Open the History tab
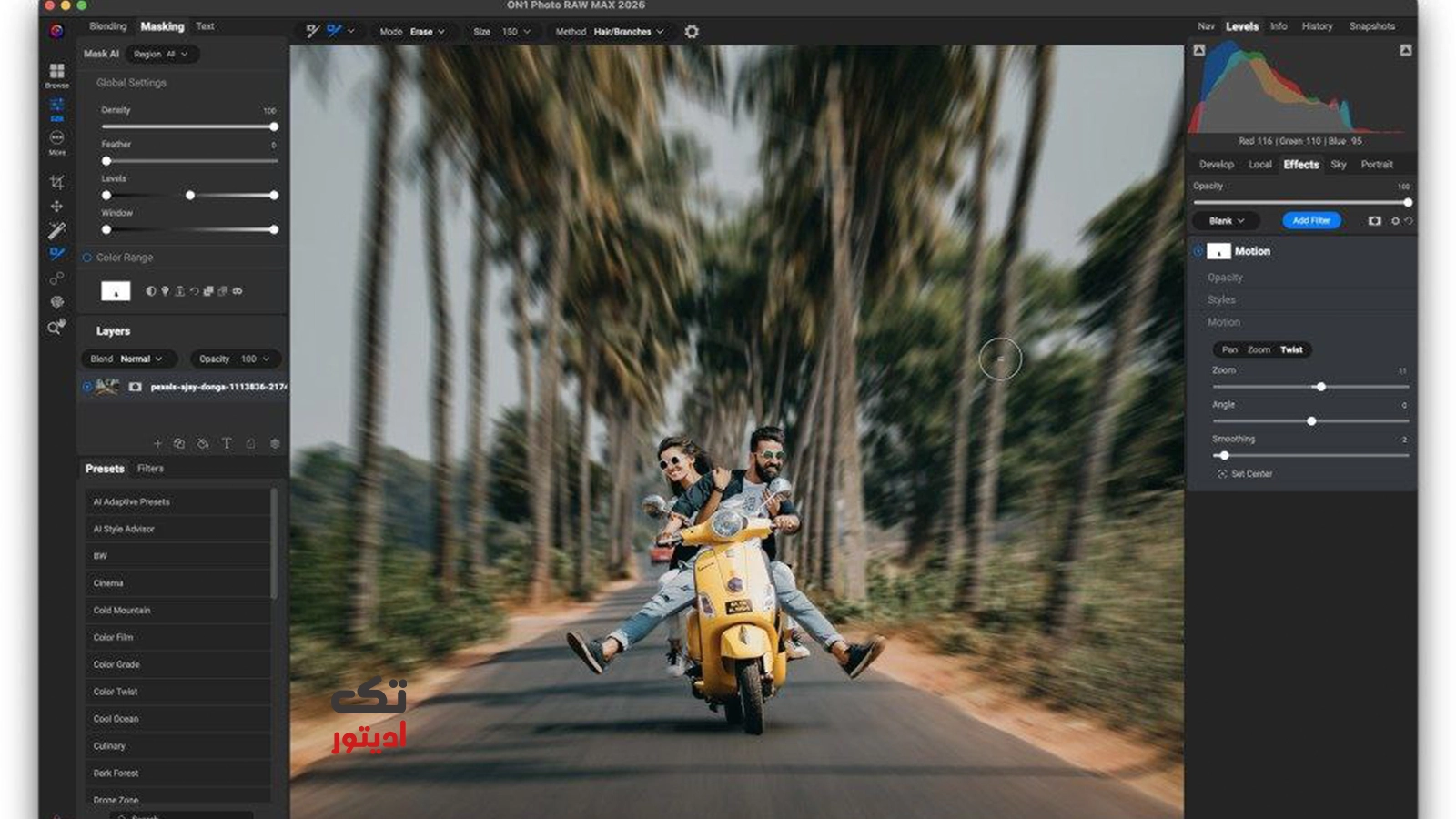This screenshot has height=819, width=1456. (1316, 26)
